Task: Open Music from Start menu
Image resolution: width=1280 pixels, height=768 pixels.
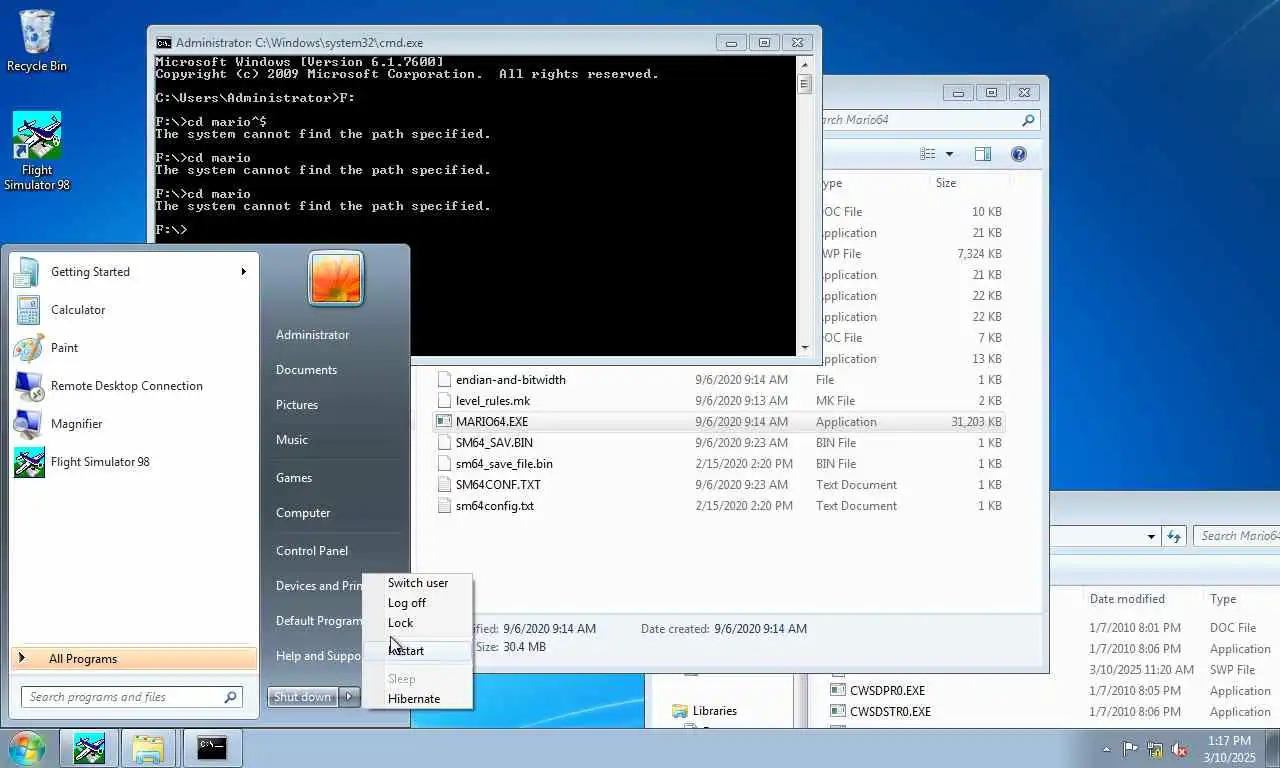Action: [x=292, y=440]
